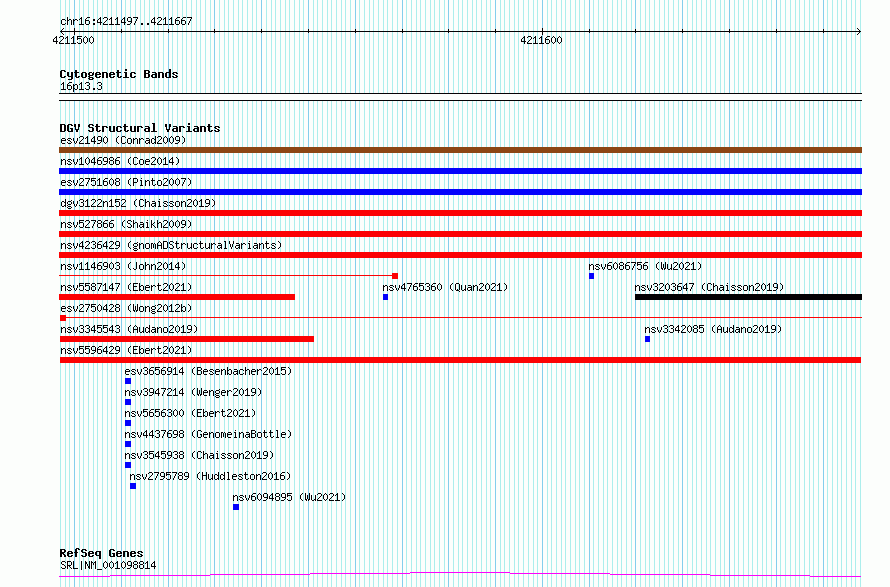
Task: Click the chr16:4211497..4211667 coordinate label
Action: click(126, 22)
